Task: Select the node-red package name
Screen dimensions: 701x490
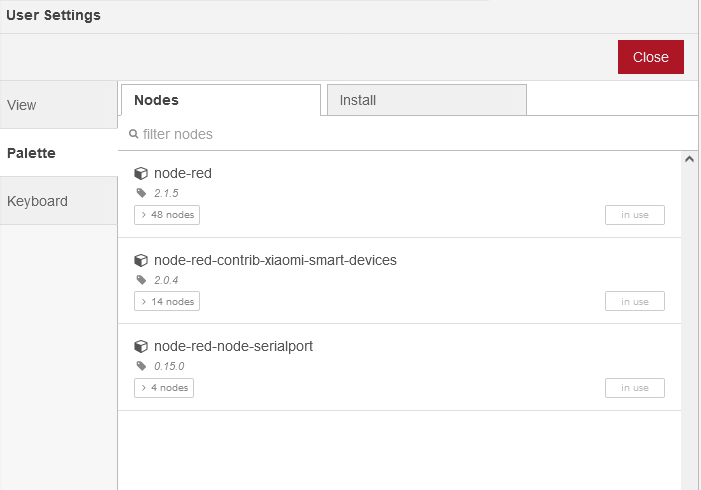Action: point(183,173)
